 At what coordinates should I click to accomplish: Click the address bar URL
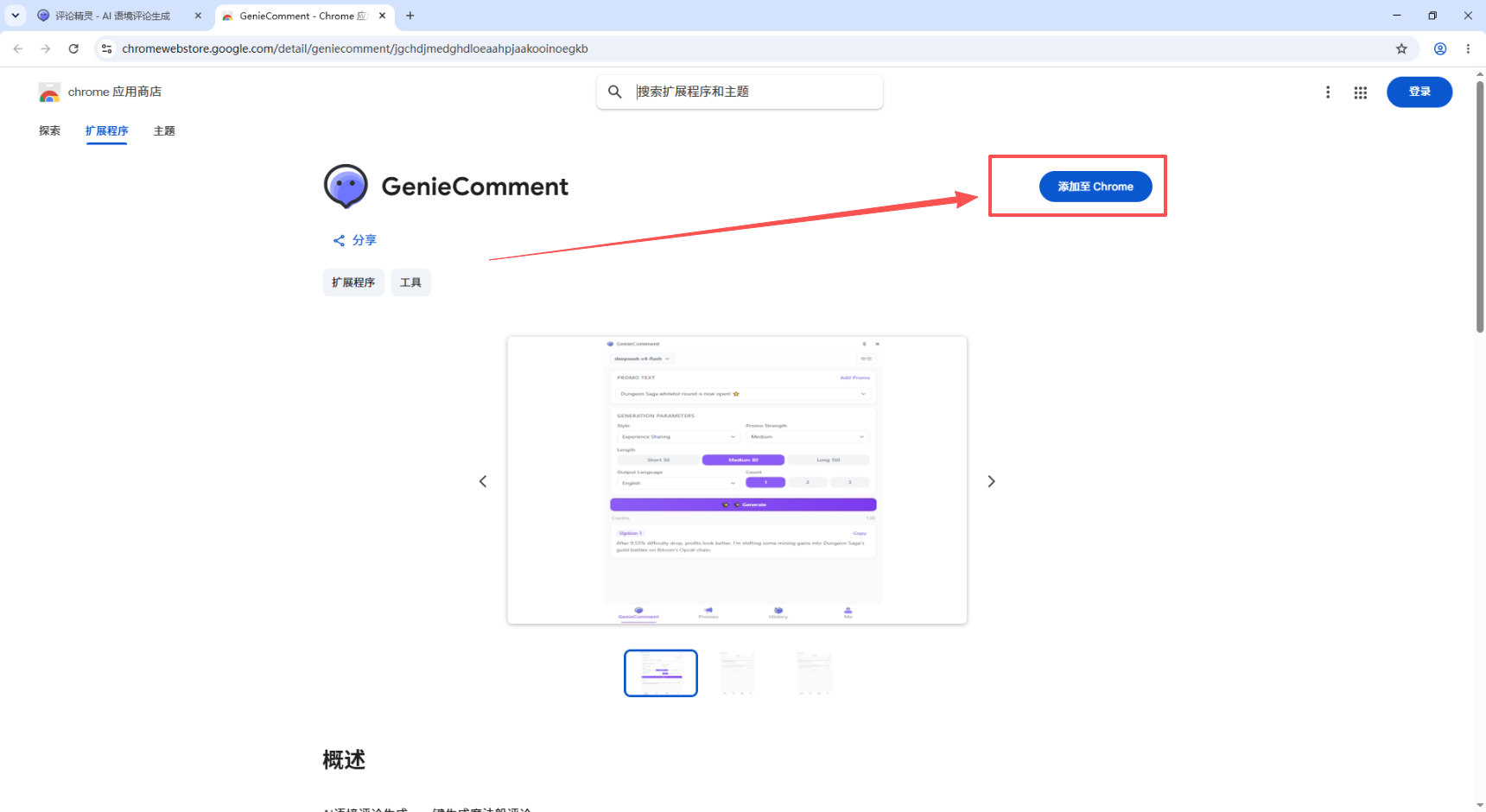tap(354, 48)
